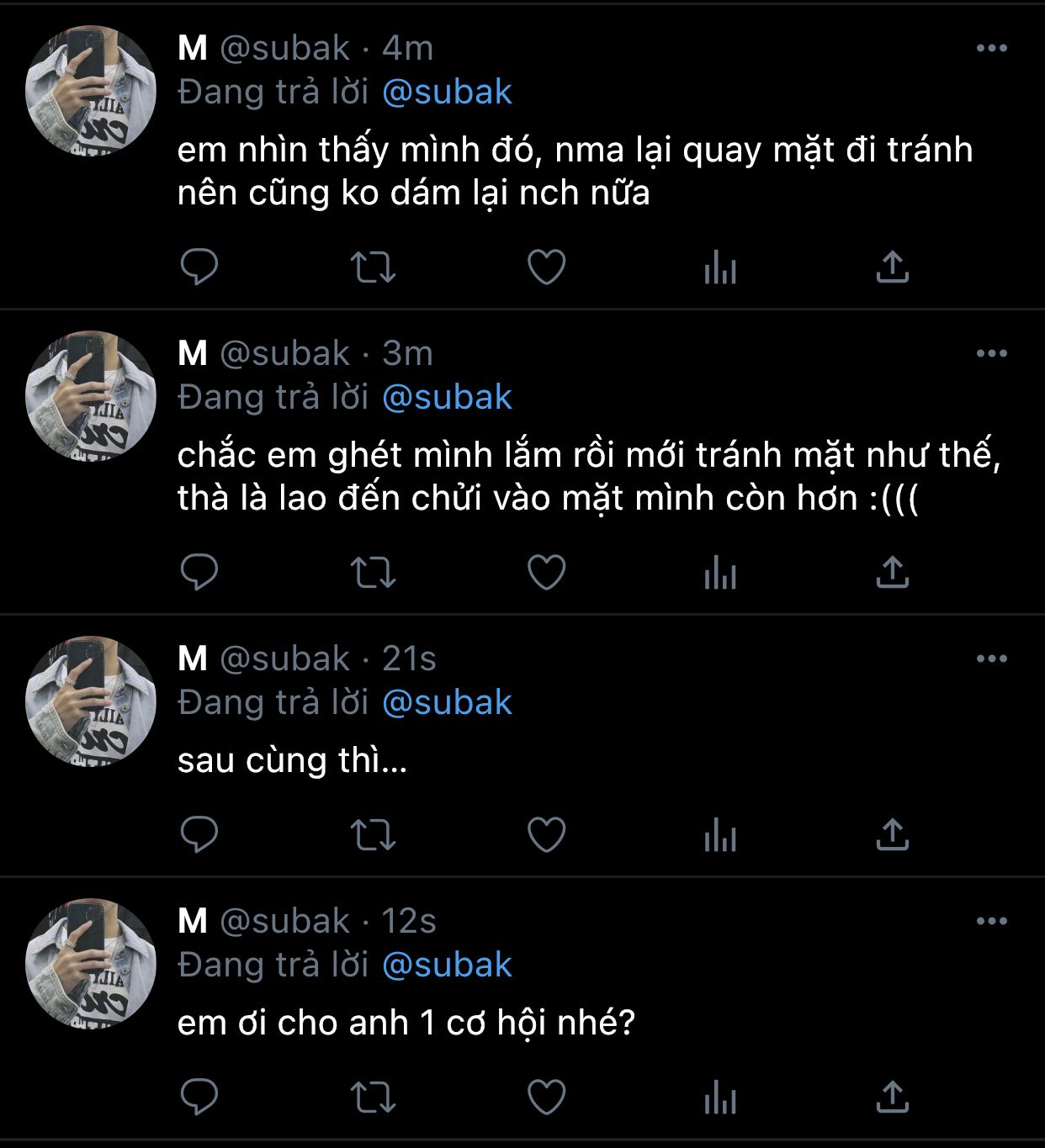View analytics of the 4m tweet
The width and height of the screenshot is (1045, 1148).
720,268
